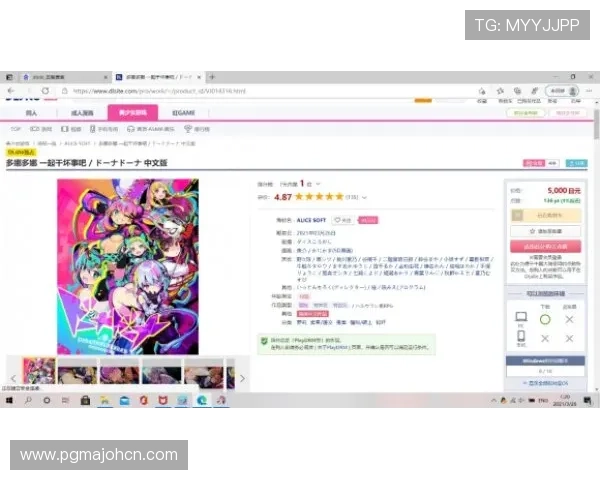Click the pink button near the title

[534, 163]
